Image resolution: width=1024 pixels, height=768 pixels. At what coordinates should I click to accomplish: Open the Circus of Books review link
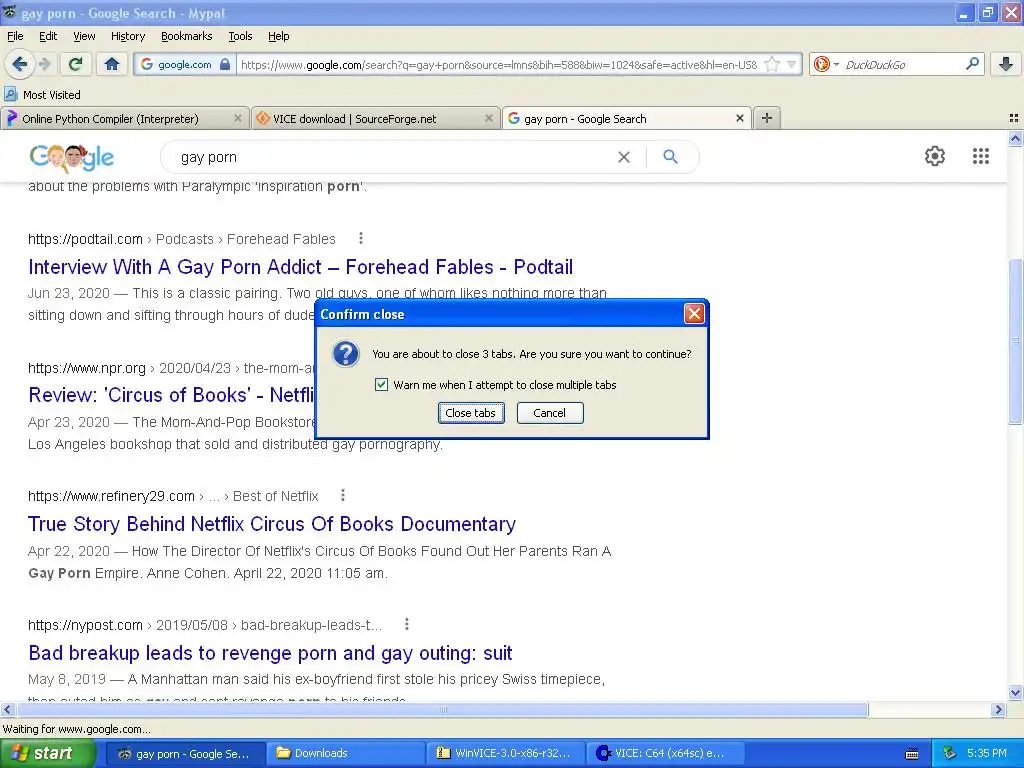pyautogui.click(x=171, y=395)
